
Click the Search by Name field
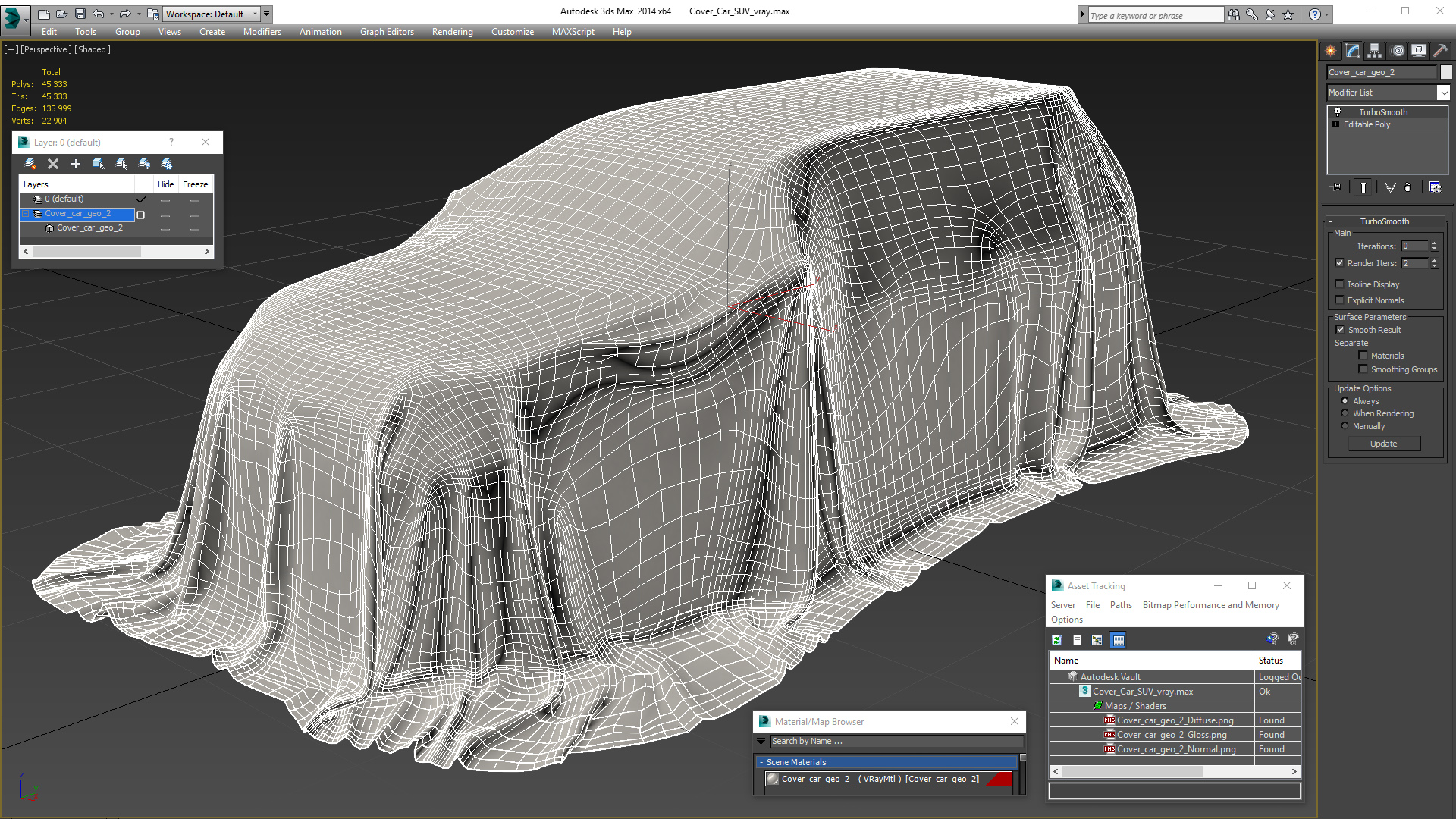[895, 742]
